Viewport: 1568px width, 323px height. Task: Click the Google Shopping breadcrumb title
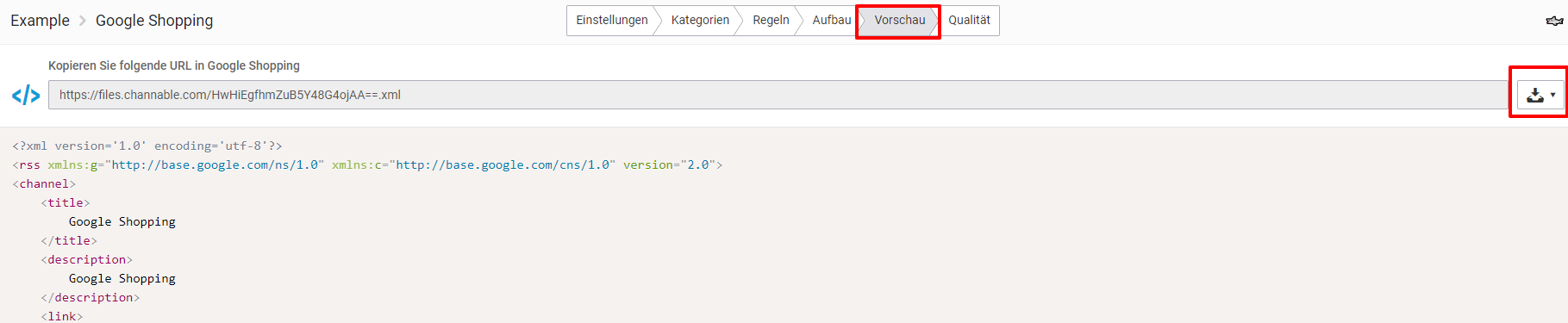tap(154, 21)
